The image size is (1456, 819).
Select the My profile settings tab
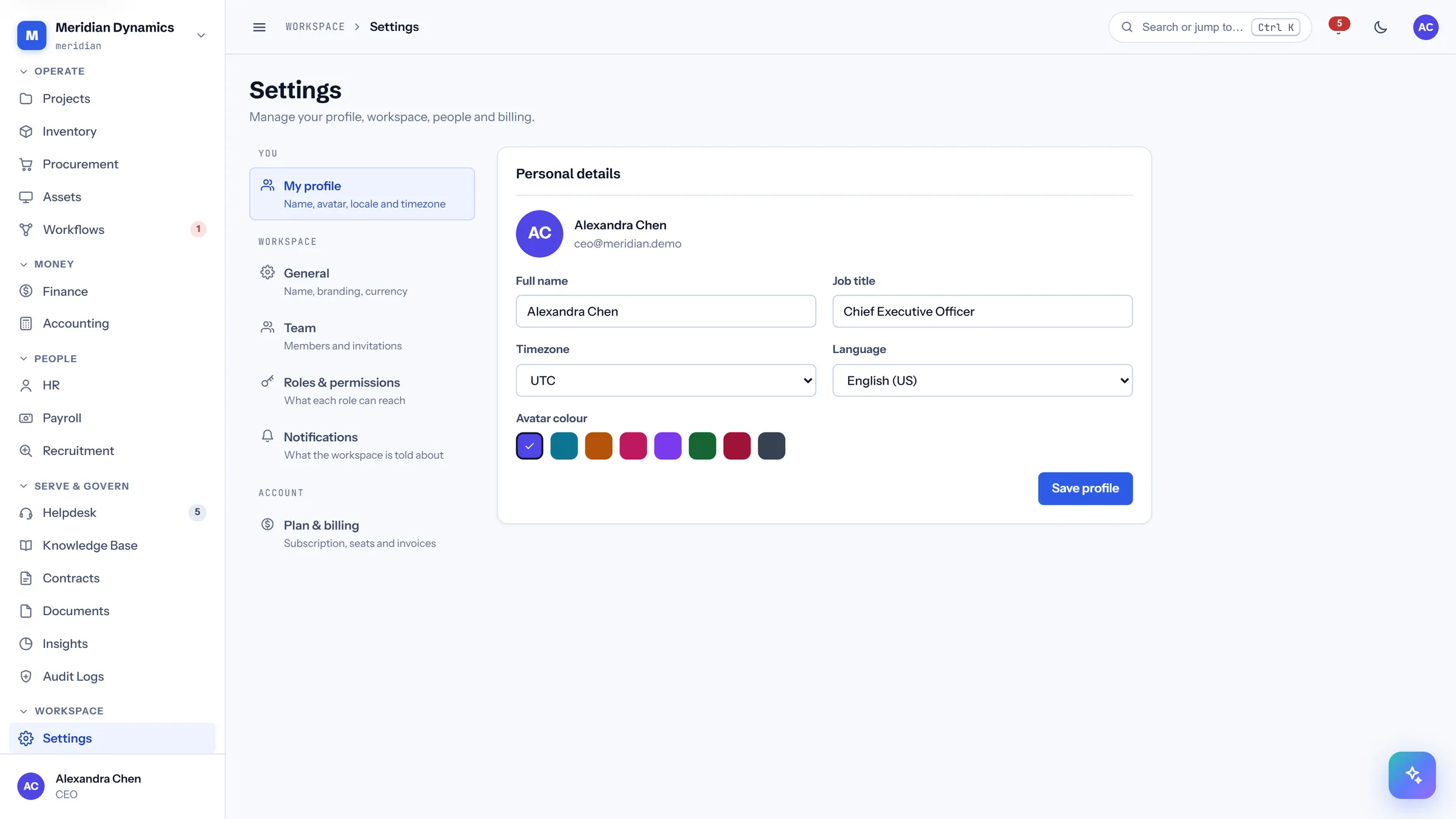[362, 194]
